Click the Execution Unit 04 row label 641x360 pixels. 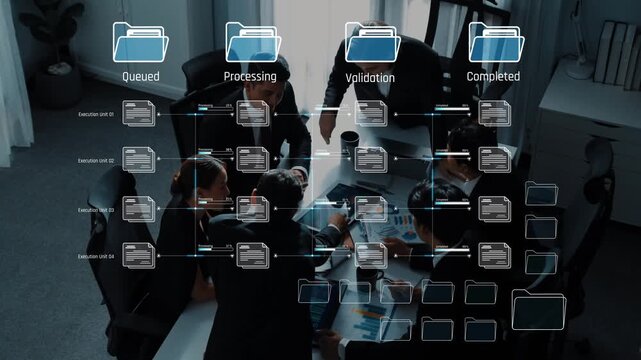96,257
